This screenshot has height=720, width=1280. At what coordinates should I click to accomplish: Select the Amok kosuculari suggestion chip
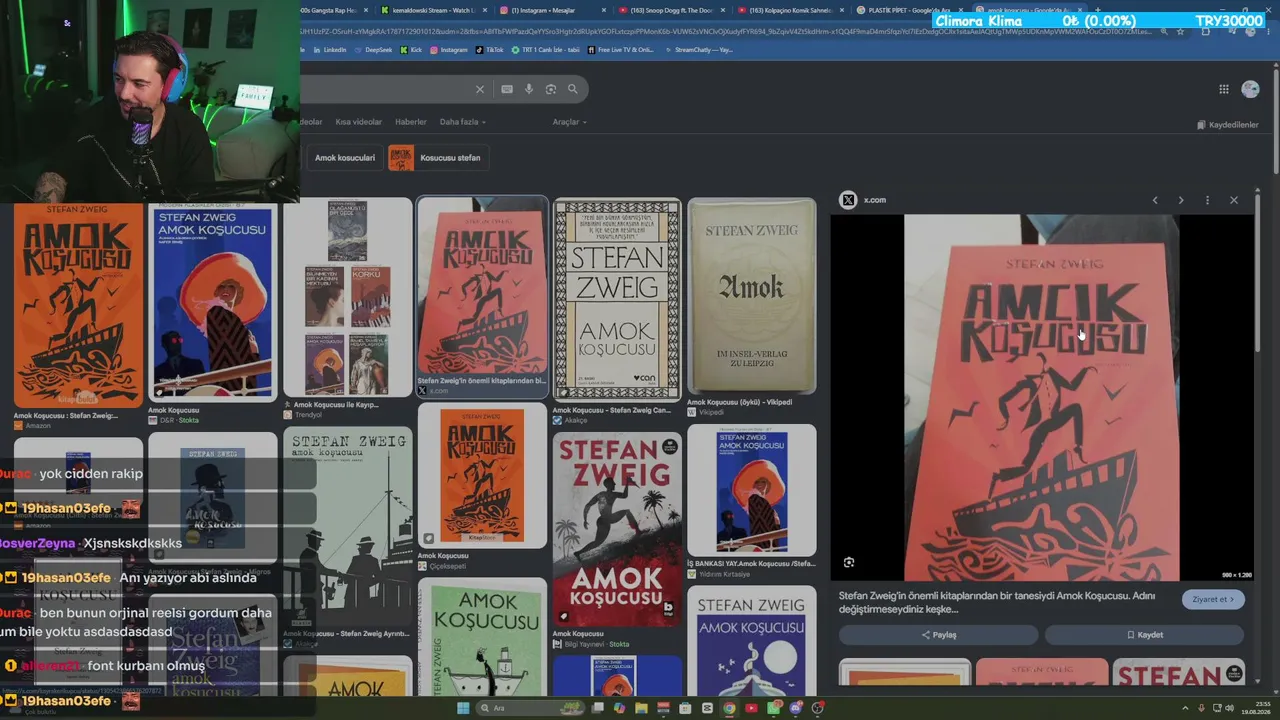tap(345, 158)
